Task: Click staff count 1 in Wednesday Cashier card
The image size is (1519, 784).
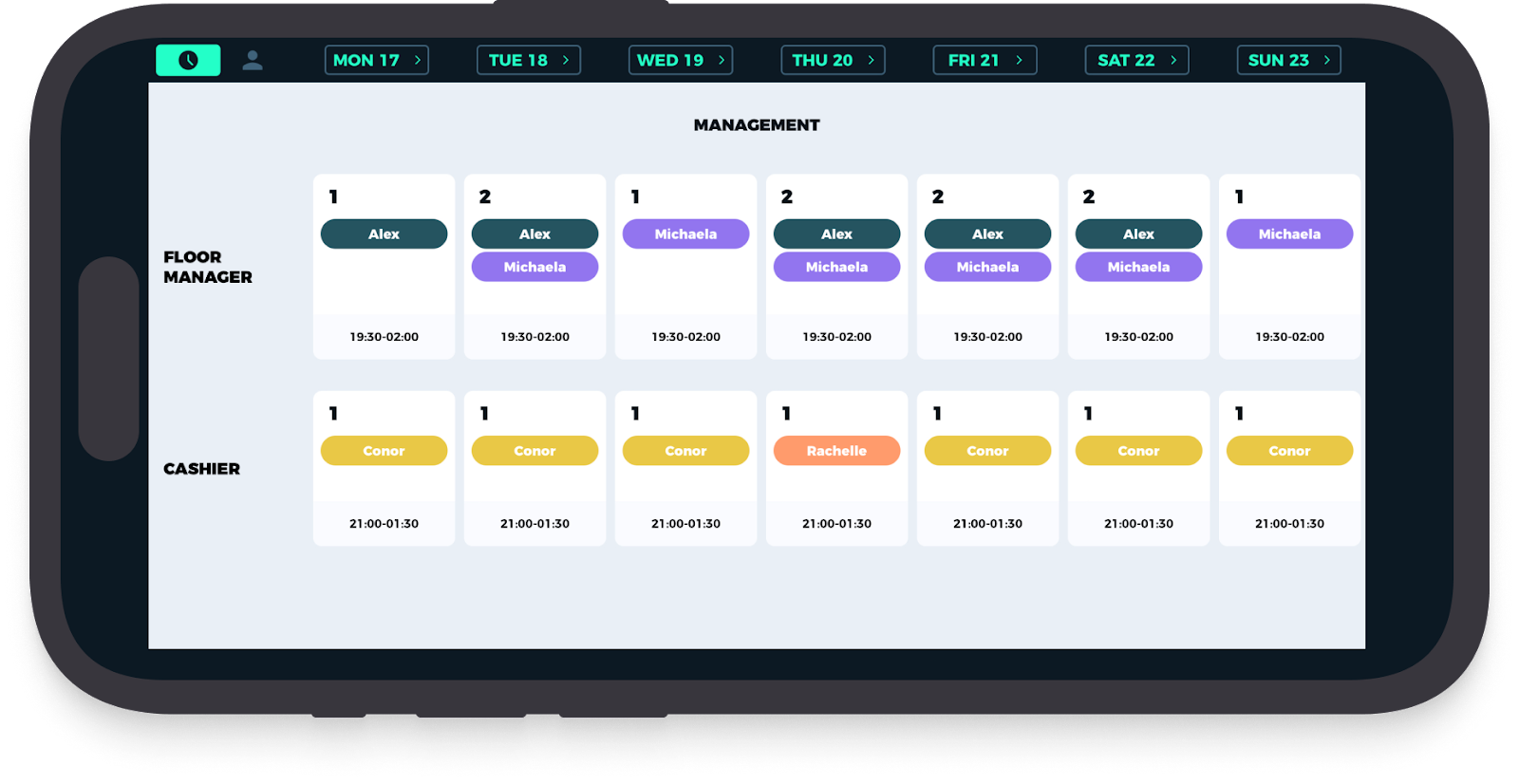Action: point(635,414)
